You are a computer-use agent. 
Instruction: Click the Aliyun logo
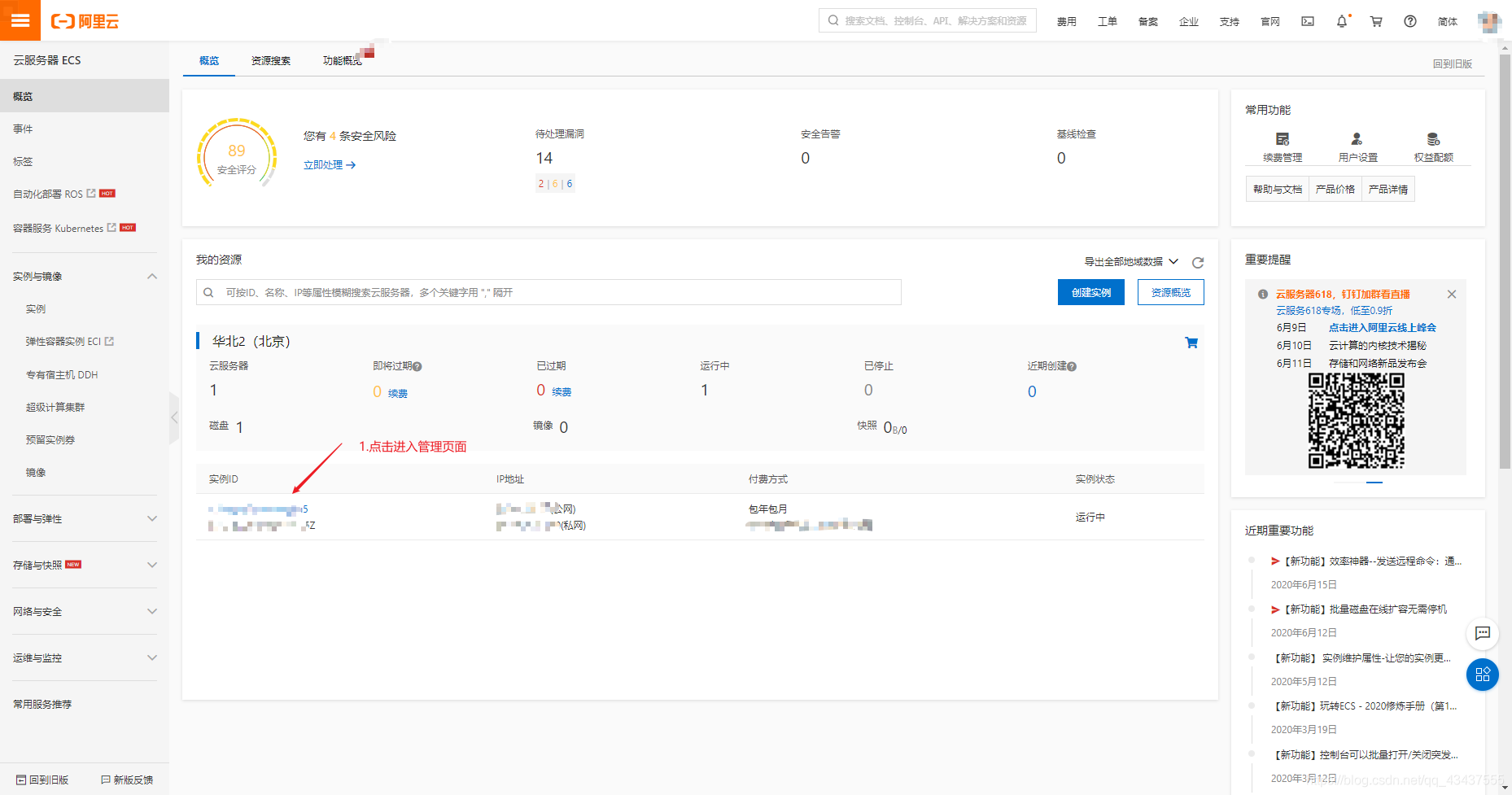point(85,21)
